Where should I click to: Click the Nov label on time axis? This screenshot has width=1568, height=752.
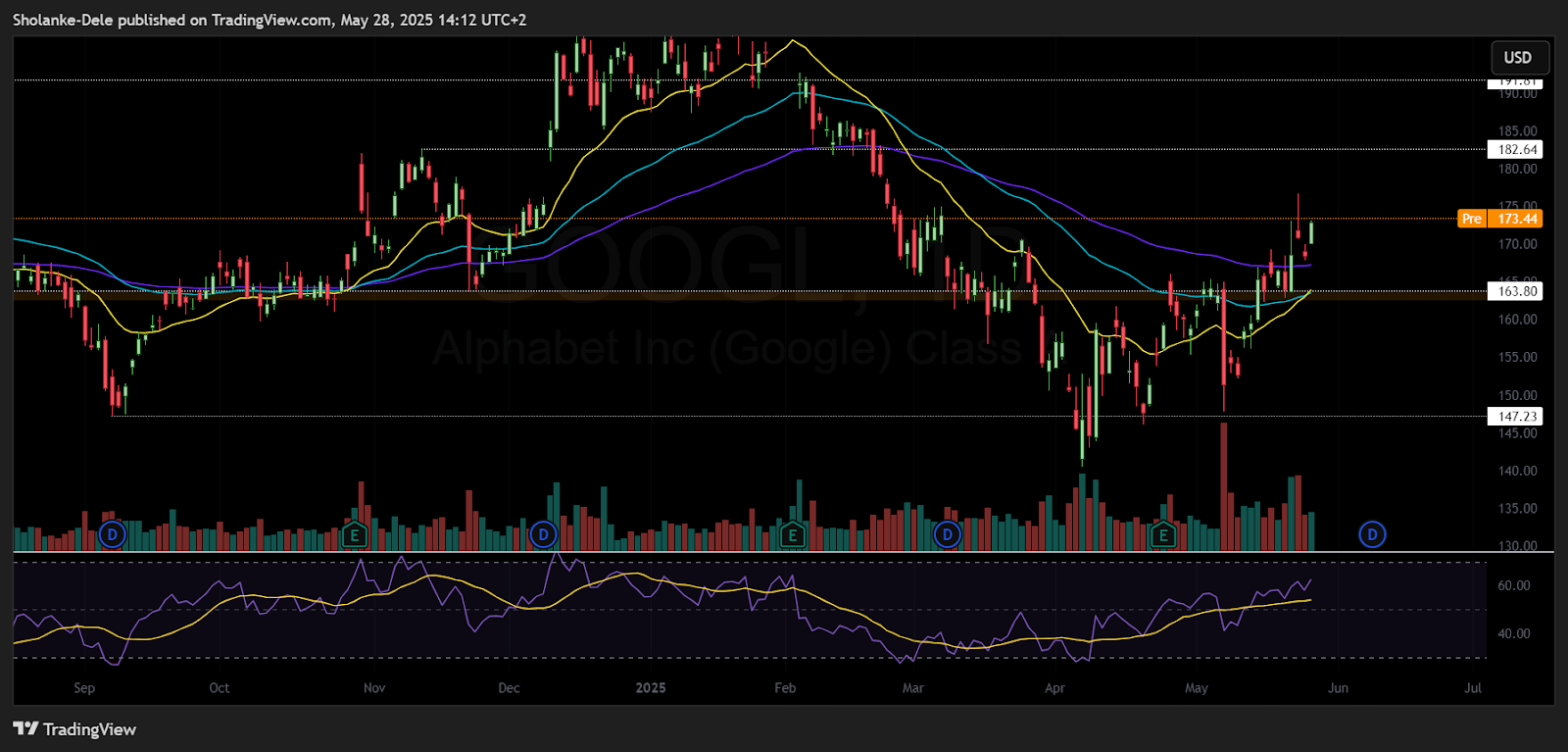click(x=374, y=688)
